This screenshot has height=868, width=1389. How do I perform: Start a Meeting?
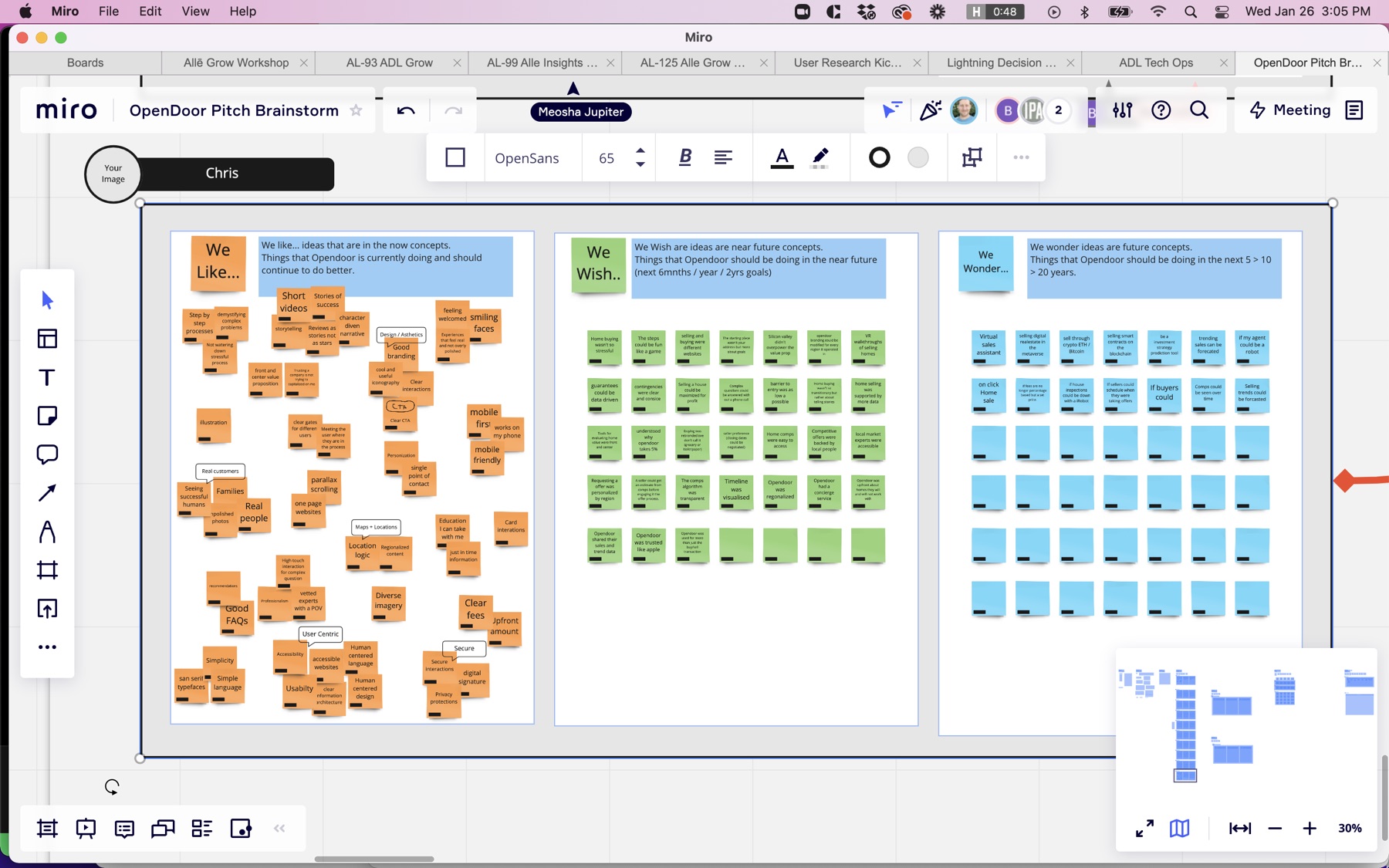click(x=1290, y=110)
